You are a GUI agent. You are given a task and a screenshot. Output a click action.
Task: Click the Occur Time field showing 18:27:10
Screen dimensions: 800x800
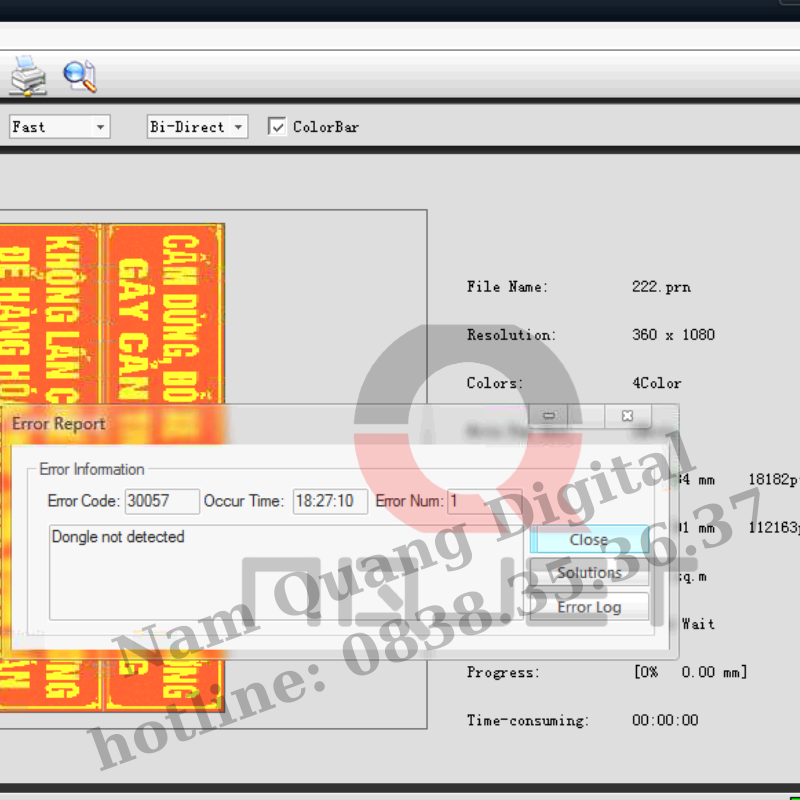(330, 501)
